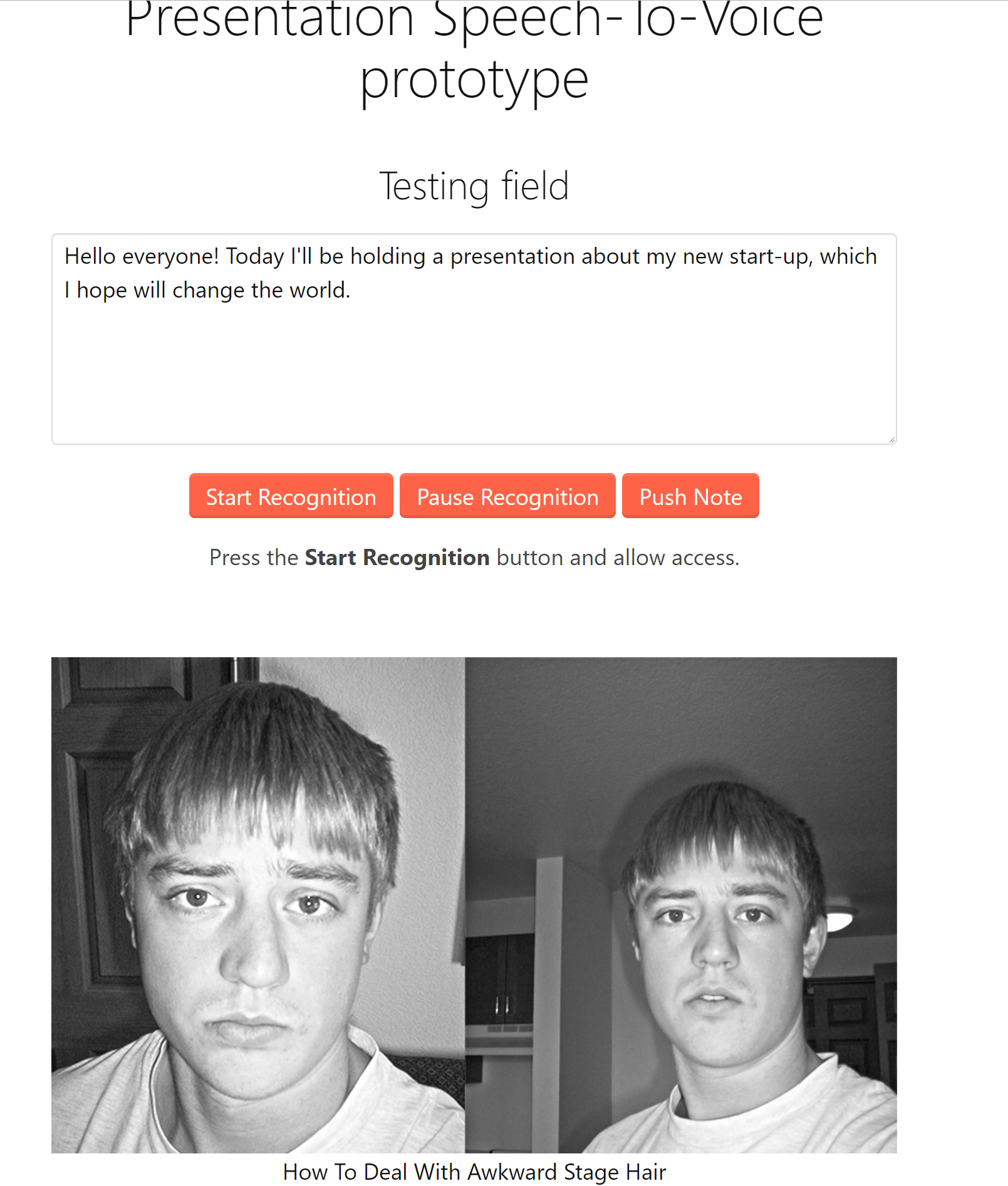This screenshot has width=1008, height=1186.
Task: Grab the textarea resize grip
Action: click(x=891, y=439)
